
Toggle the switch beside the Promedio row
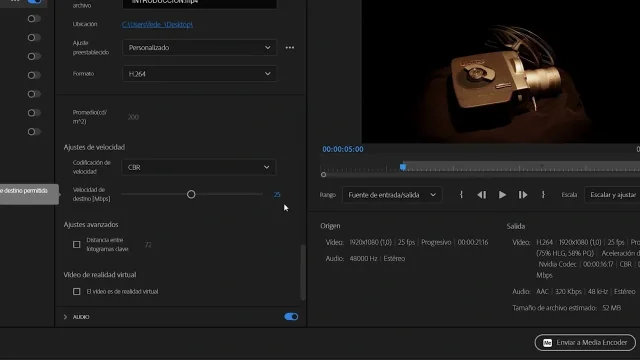point(34,113)
